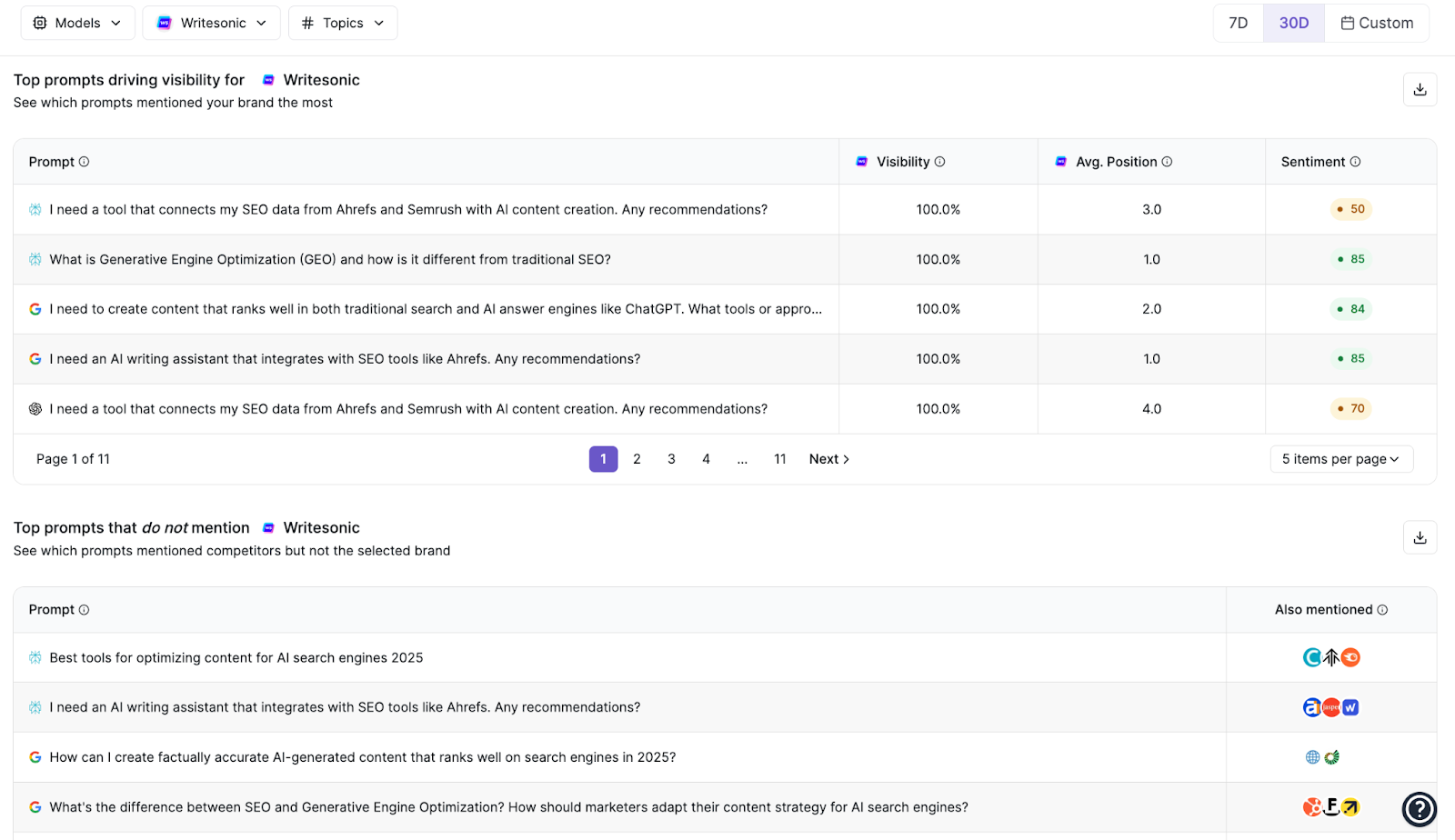
Task: Click the Avg. Position value 4.0
Action: [1151, 409]
